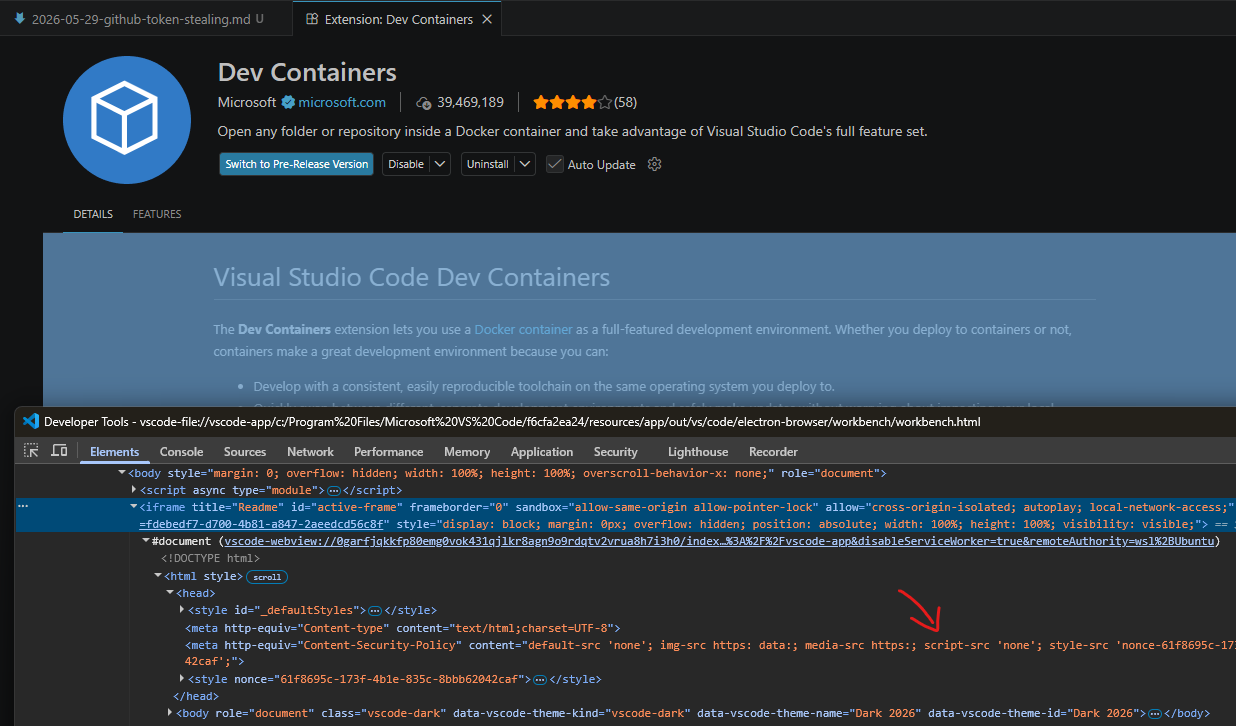Toggle the Auto Update checkbox

tap(555, 164)
